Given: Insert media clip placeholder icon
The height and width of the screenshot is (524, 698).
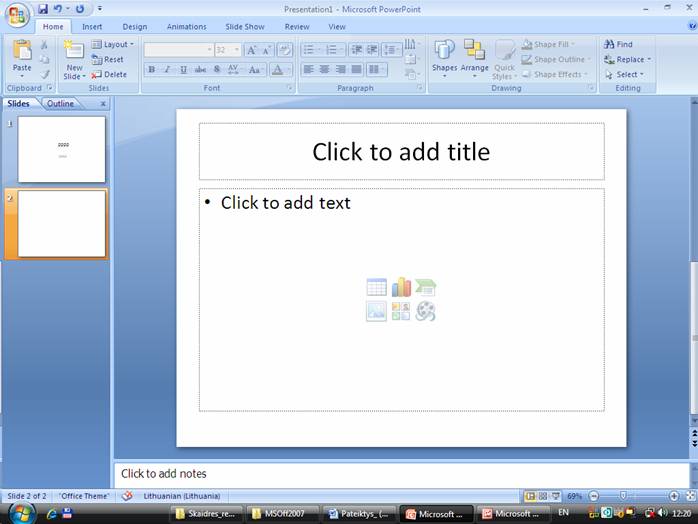Looking at the screenshot, I should pos(426,311).
